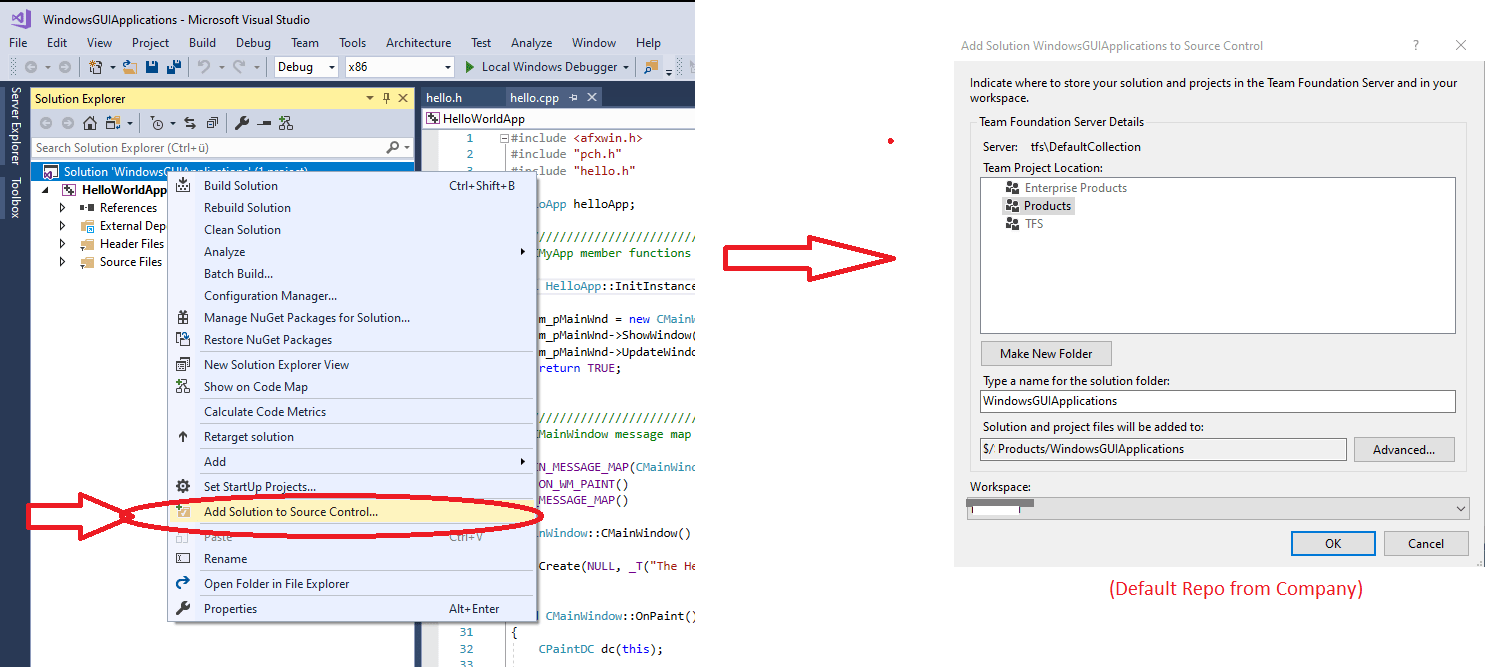
Task: Switch to the hello.h tab
Action: coord(444,98)
